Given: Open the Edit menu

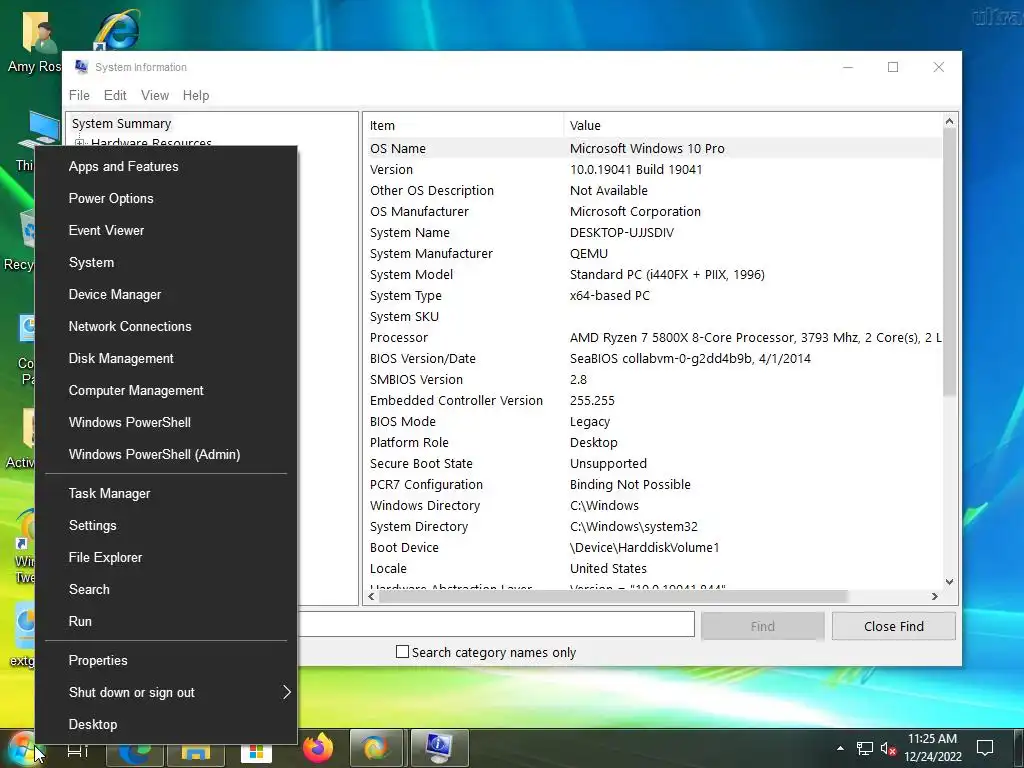Looking at the screenshot, I should click(115, 95).
